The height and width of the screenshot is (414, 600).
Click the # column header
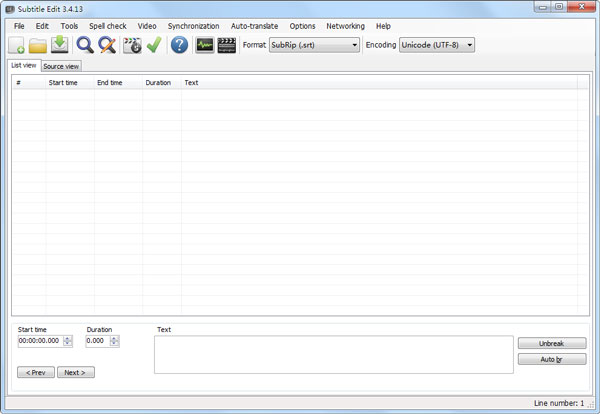click(x=29, y=83)
